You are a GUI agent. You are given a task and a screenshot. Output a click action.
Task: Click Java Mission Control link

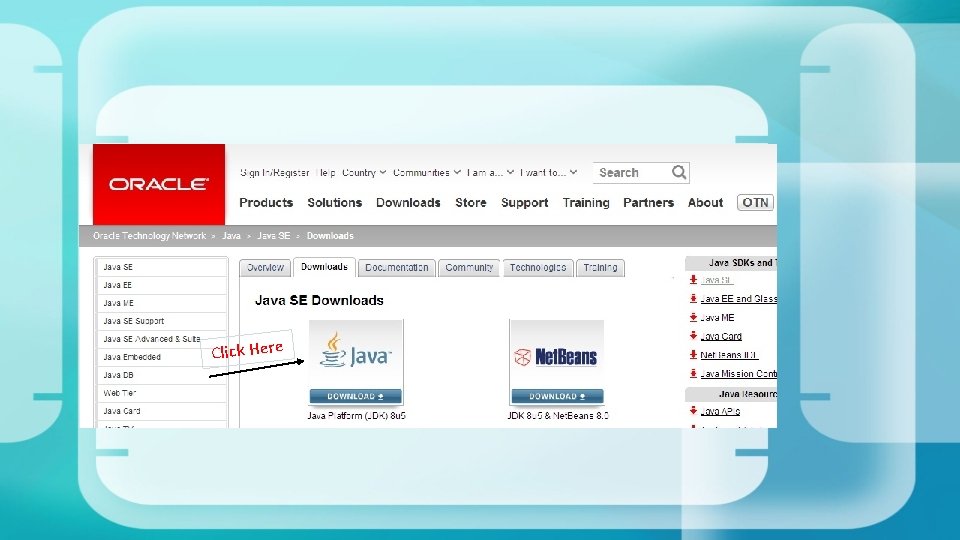tap(738, 373)
